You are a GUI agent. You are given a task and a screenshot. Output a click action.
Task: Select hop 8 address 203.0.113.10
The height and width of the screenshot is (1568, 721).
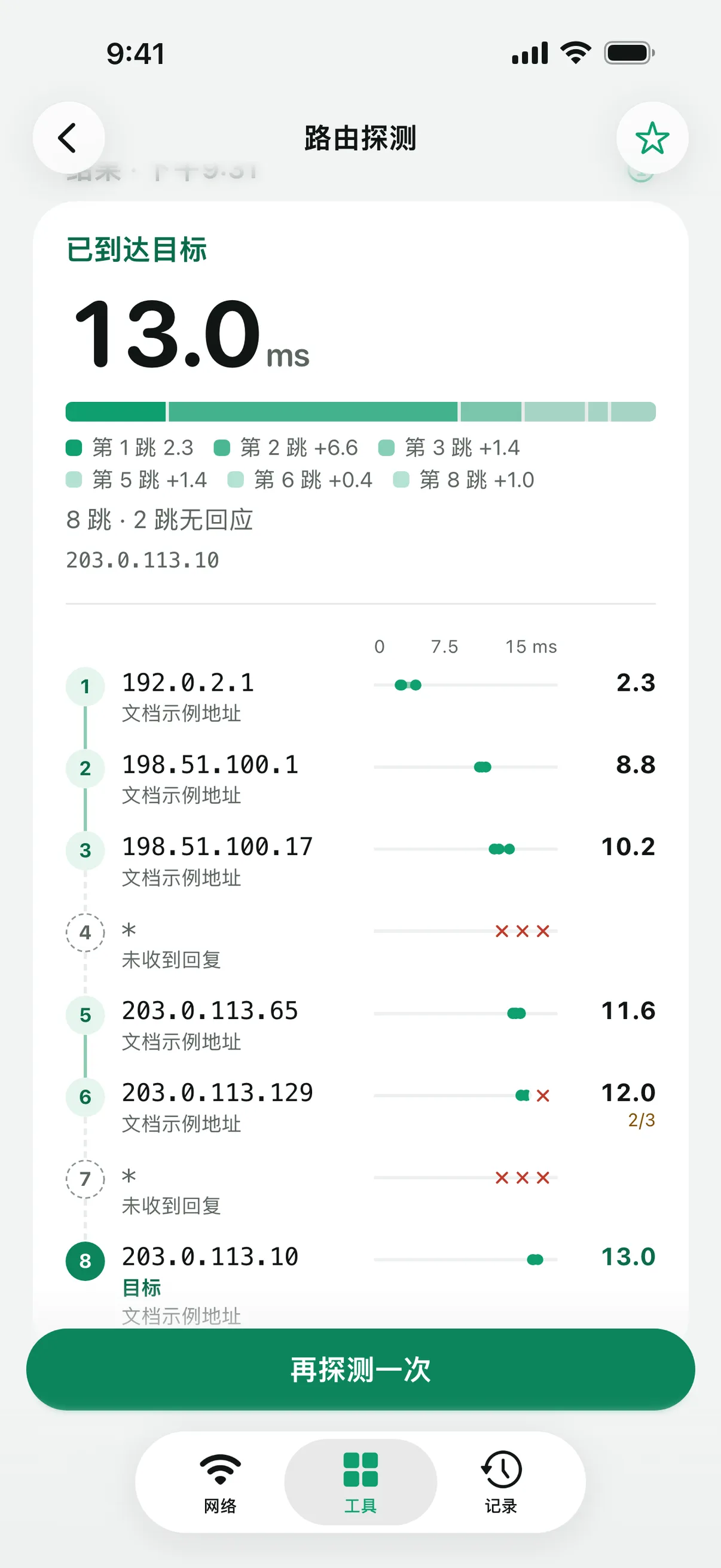210,1257
